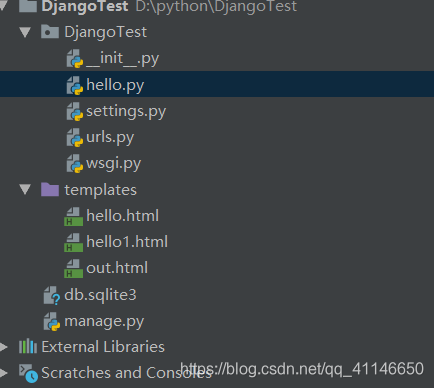Select the __init__.py file name
The image size is (434, 388).
click(122, 59)
